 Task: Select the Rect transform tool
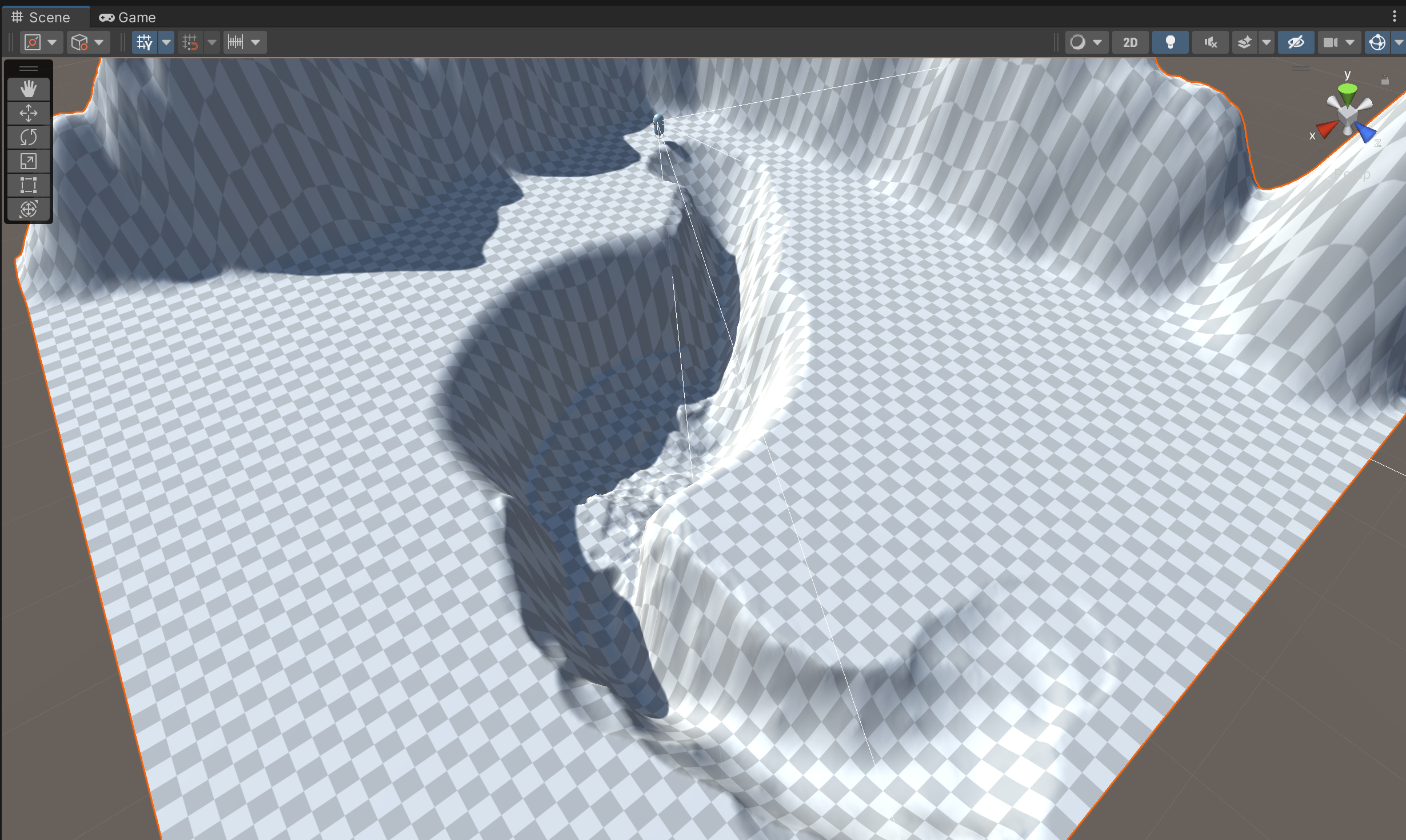[28, 185]
